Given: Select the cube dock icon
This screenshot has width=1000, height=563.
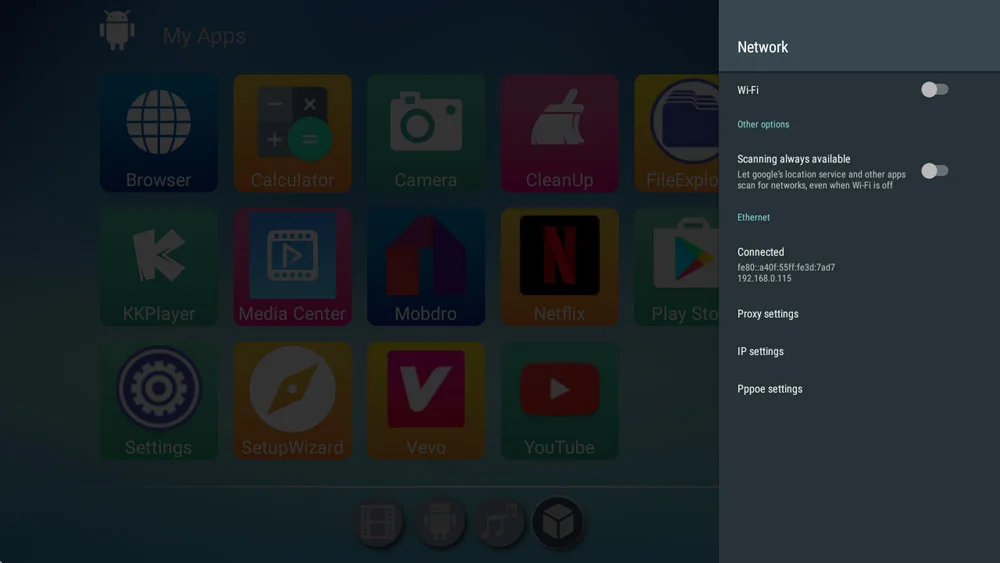Looking at the screenshot, I should 559,522.
